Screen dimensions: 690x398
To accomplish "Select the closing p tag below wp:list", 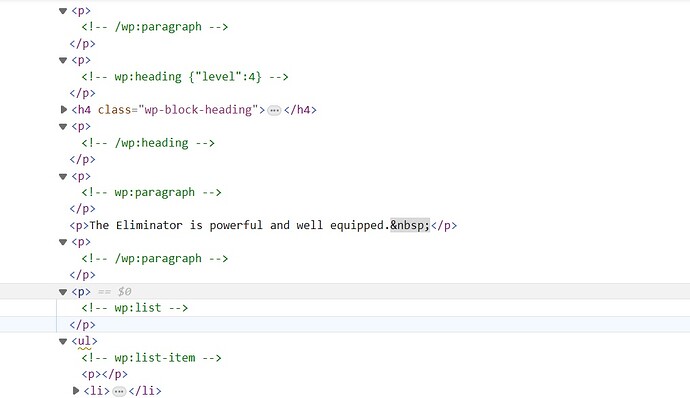I will [x=82, y=324].
